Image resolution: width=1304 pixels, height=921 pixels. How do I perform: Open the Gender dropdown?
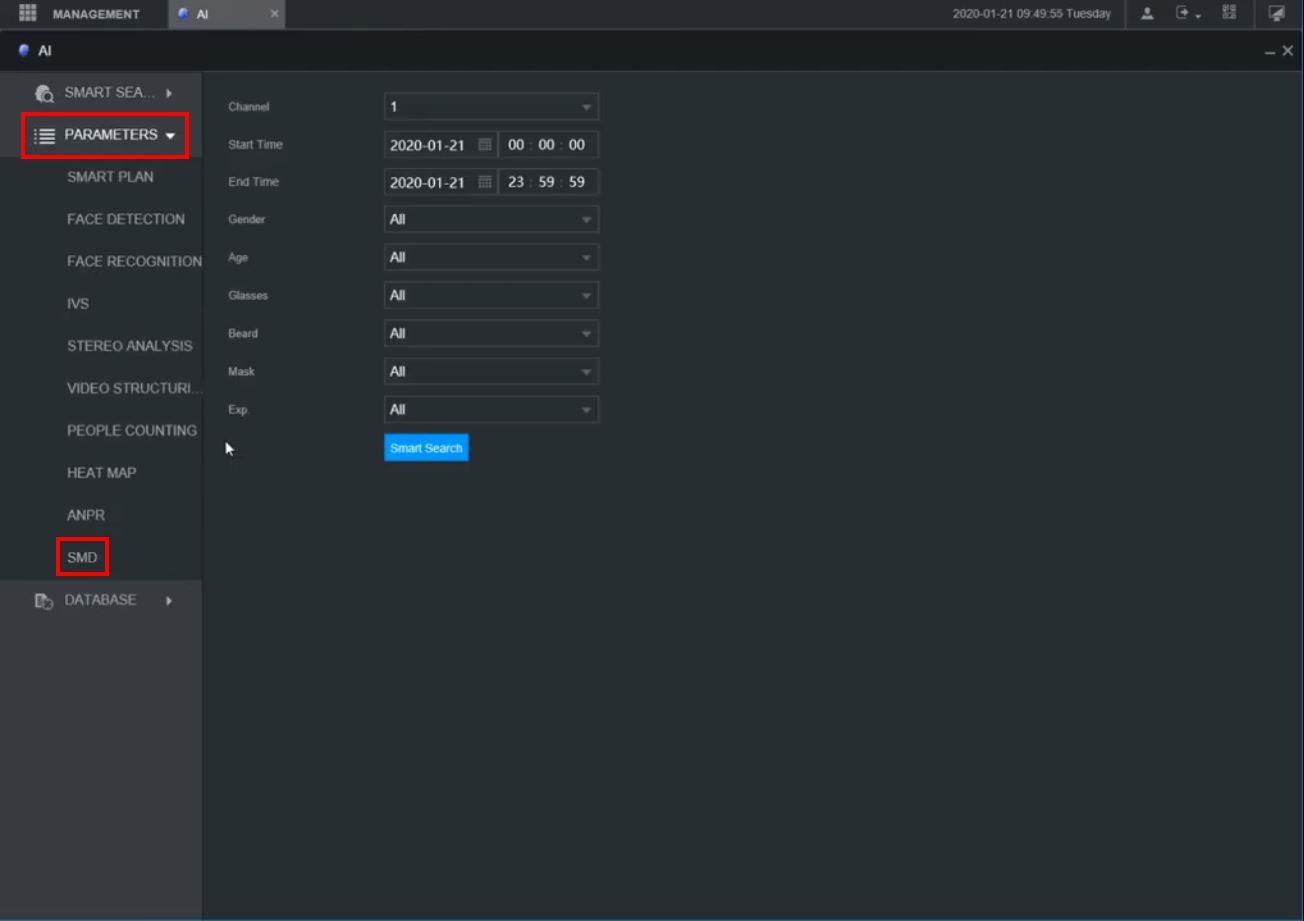click(491, 219)
